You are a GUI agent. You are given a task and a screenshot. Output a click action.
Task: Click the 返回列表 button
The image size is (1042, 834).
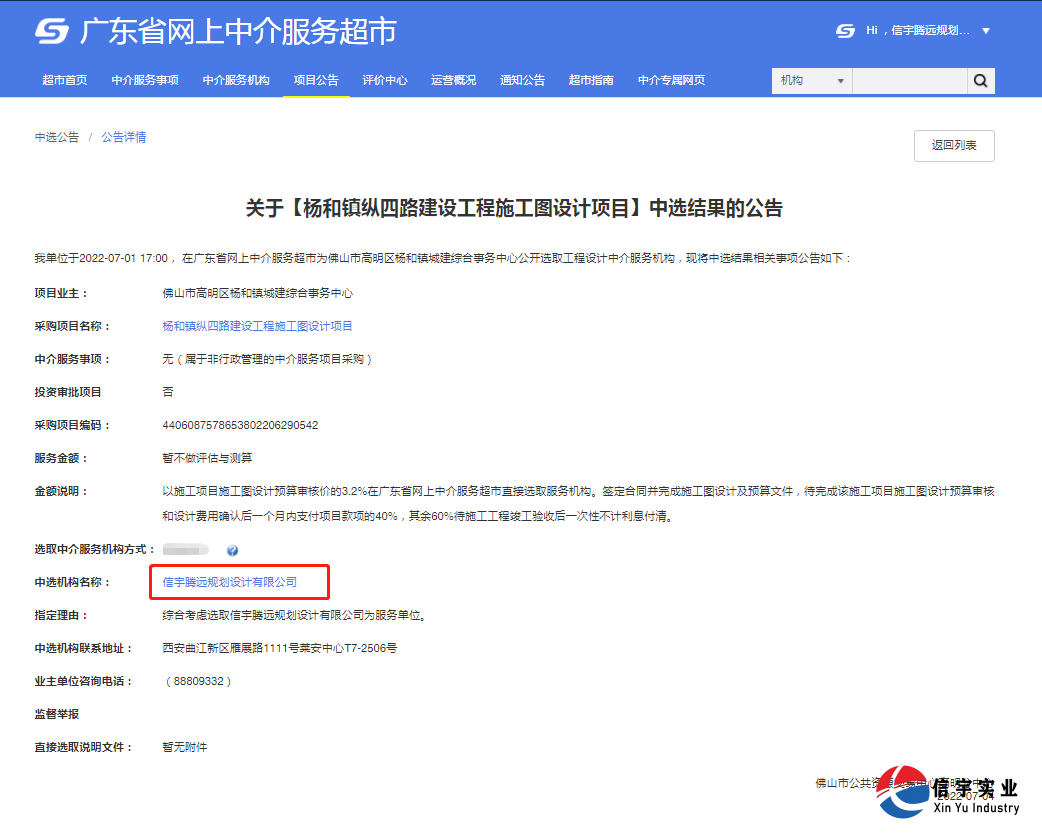(953, 145)
